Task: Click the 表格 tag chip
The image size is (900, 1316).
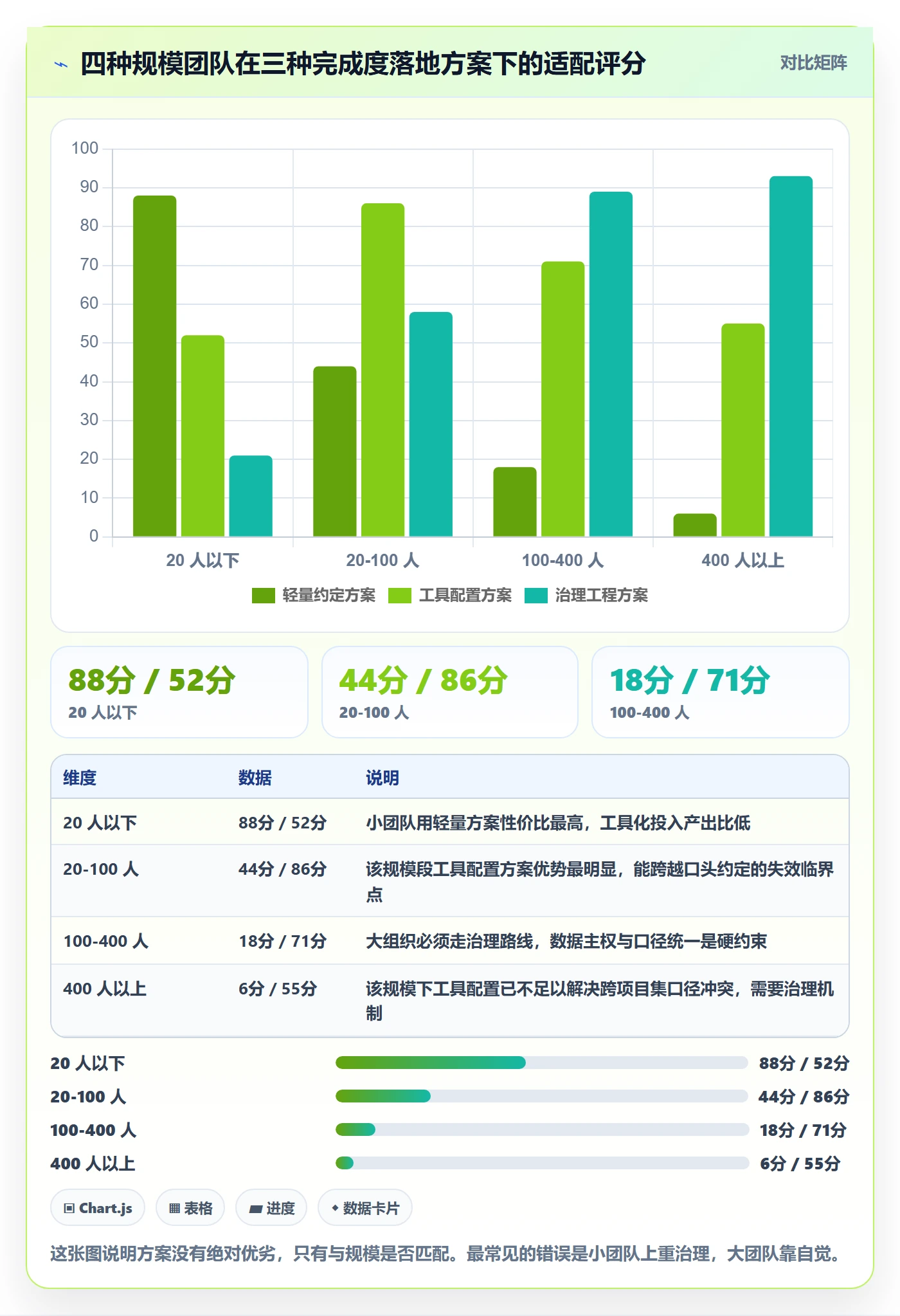Action: 190,1208
